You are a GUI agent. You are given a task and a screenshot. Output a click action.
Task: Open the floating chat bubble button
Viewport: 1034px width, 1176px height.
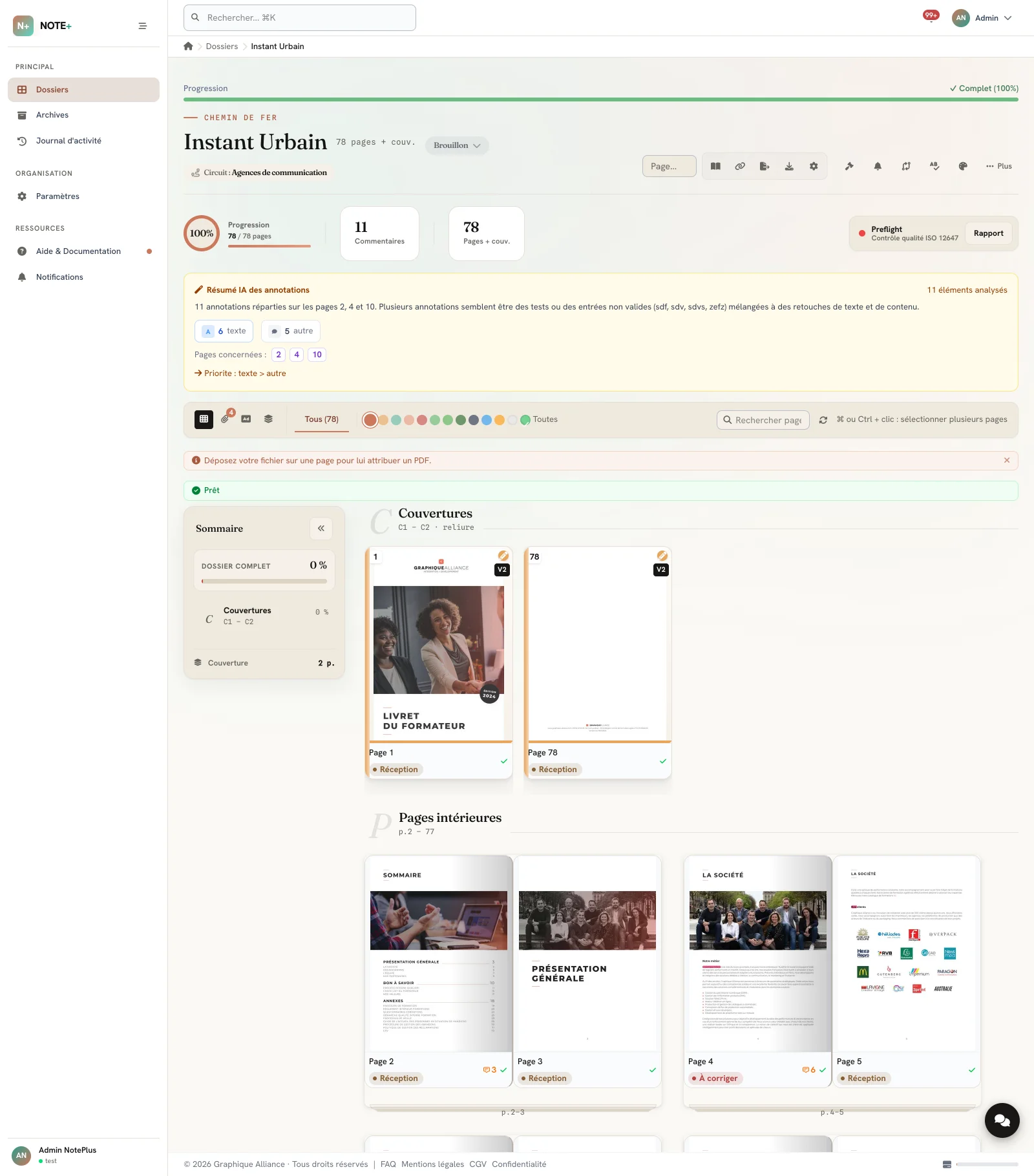point(1002,1120)
